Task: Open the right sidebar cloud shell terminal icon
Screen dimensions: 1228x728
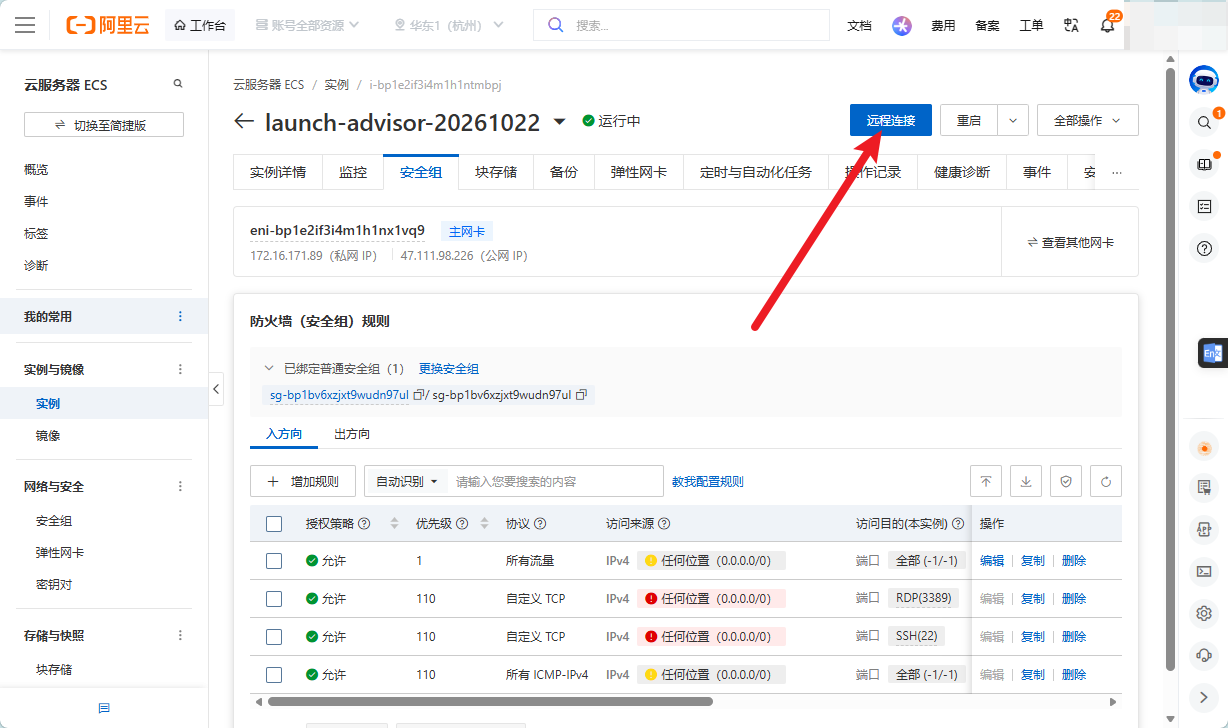Action: pos(1204,571)
